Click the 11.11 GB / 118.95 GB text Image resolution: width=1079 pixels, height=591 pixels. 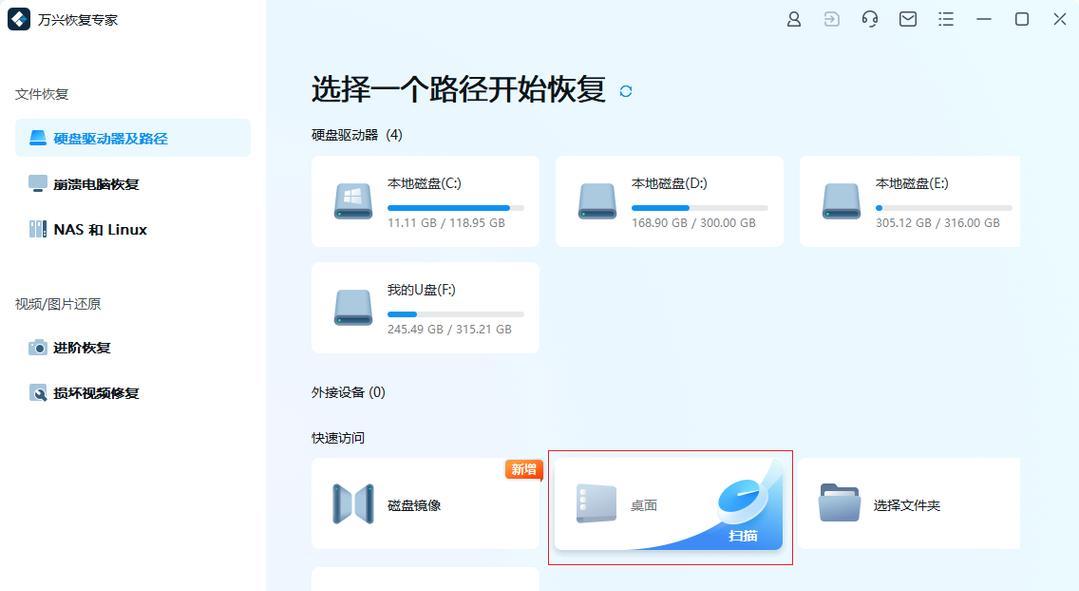[x=446, y=223]
